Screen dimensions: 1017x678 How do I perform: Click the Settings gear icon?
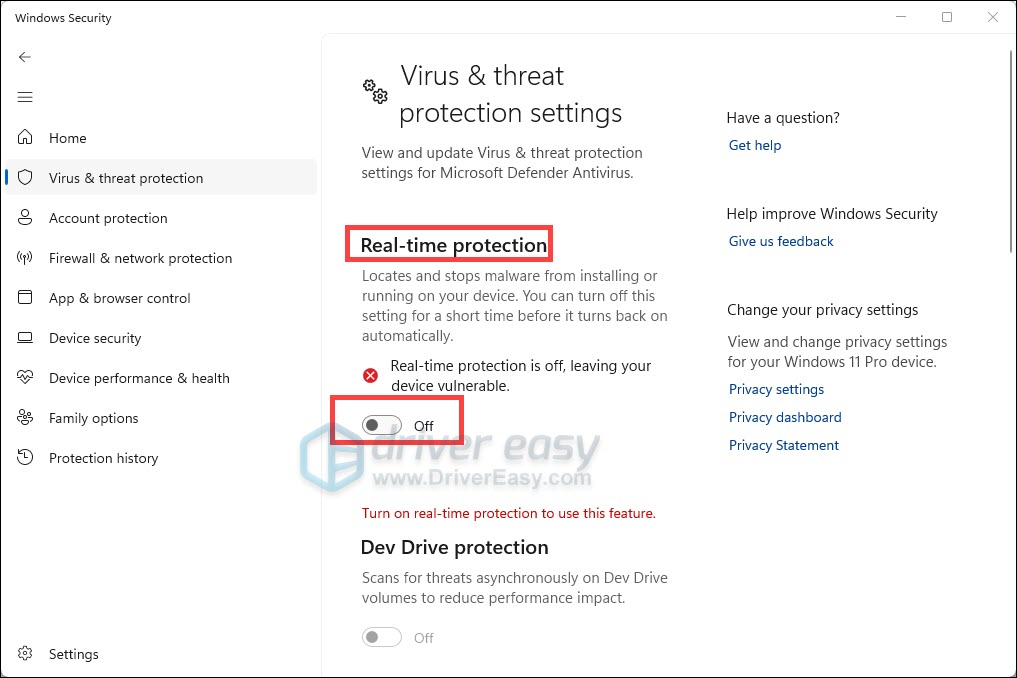click(26, 654)
